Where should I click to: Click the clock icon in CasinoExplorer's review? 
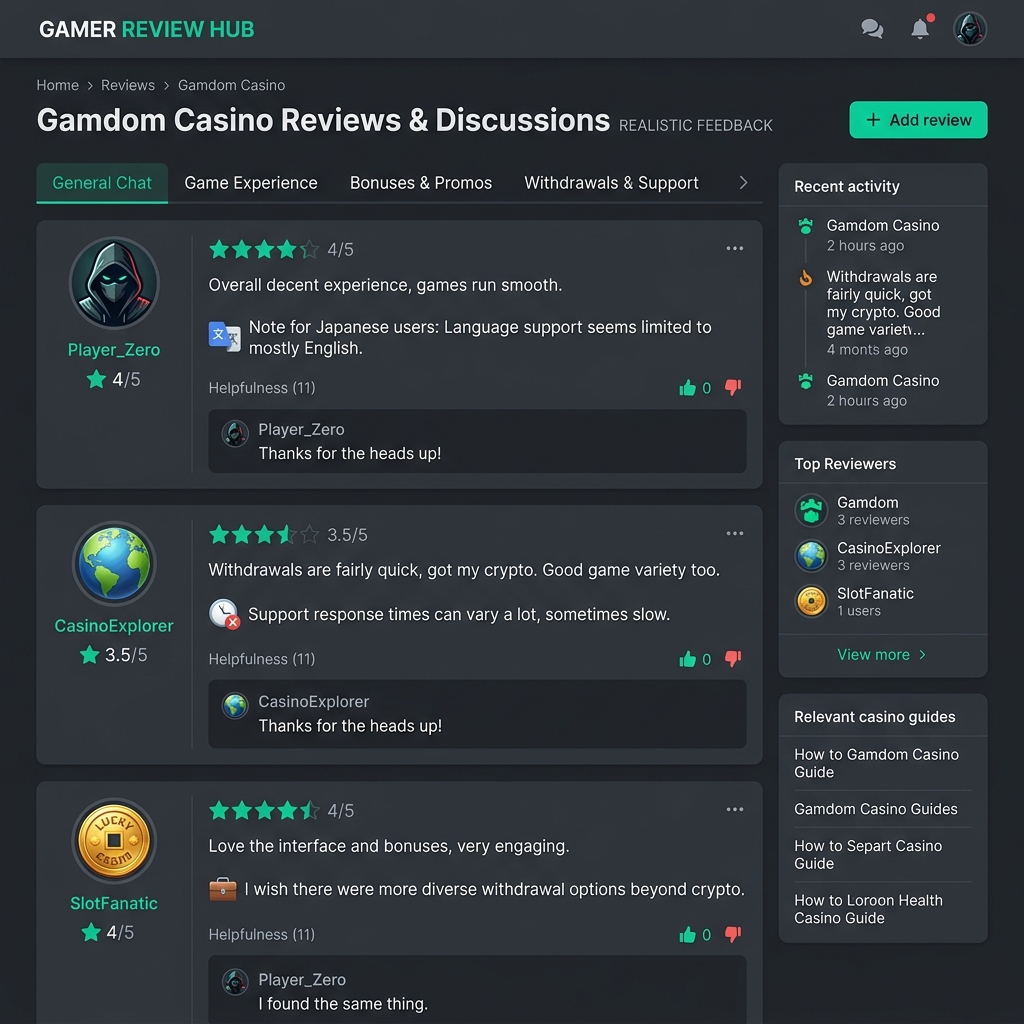click(x=224, y=614)
